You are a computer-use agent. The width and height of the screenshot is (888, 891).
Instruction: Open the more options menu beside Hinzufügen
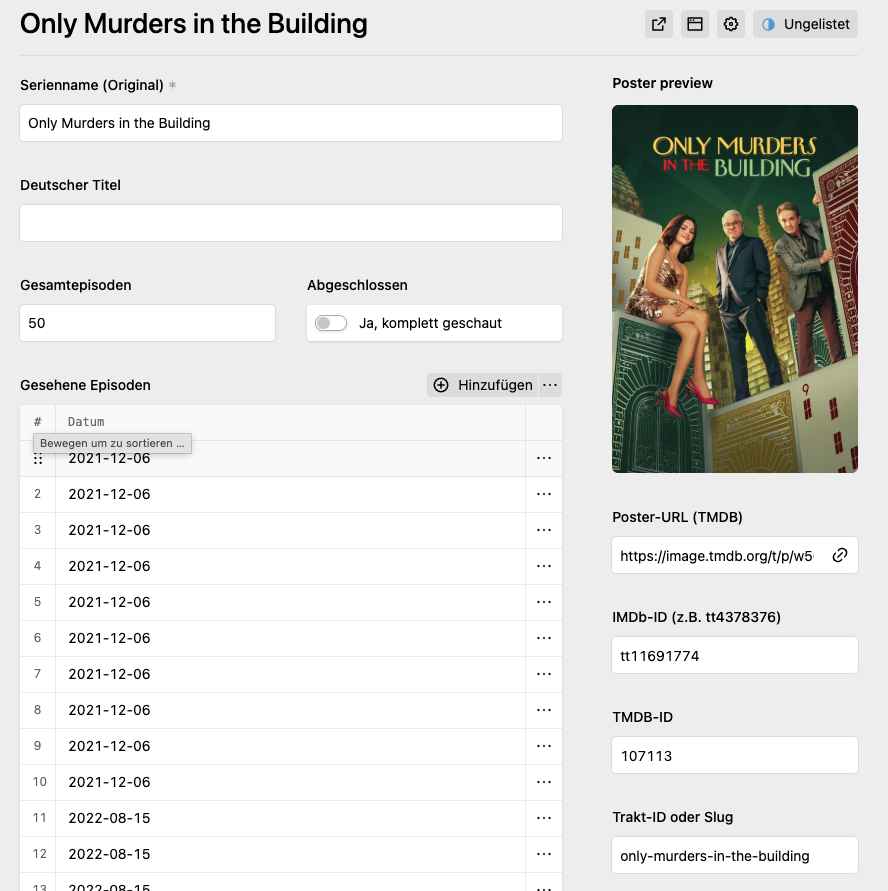[x=550, y=385]
